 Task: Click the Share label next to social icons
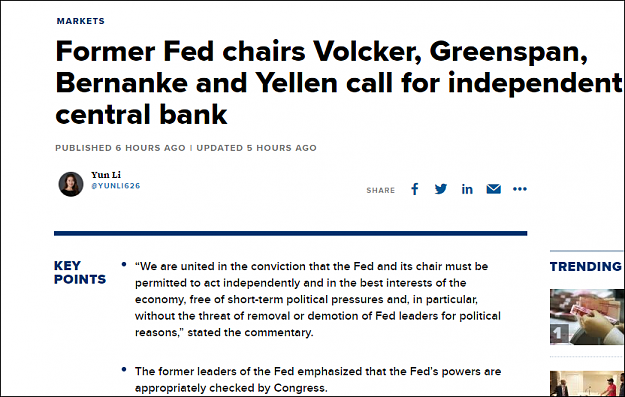pos(381,191)
